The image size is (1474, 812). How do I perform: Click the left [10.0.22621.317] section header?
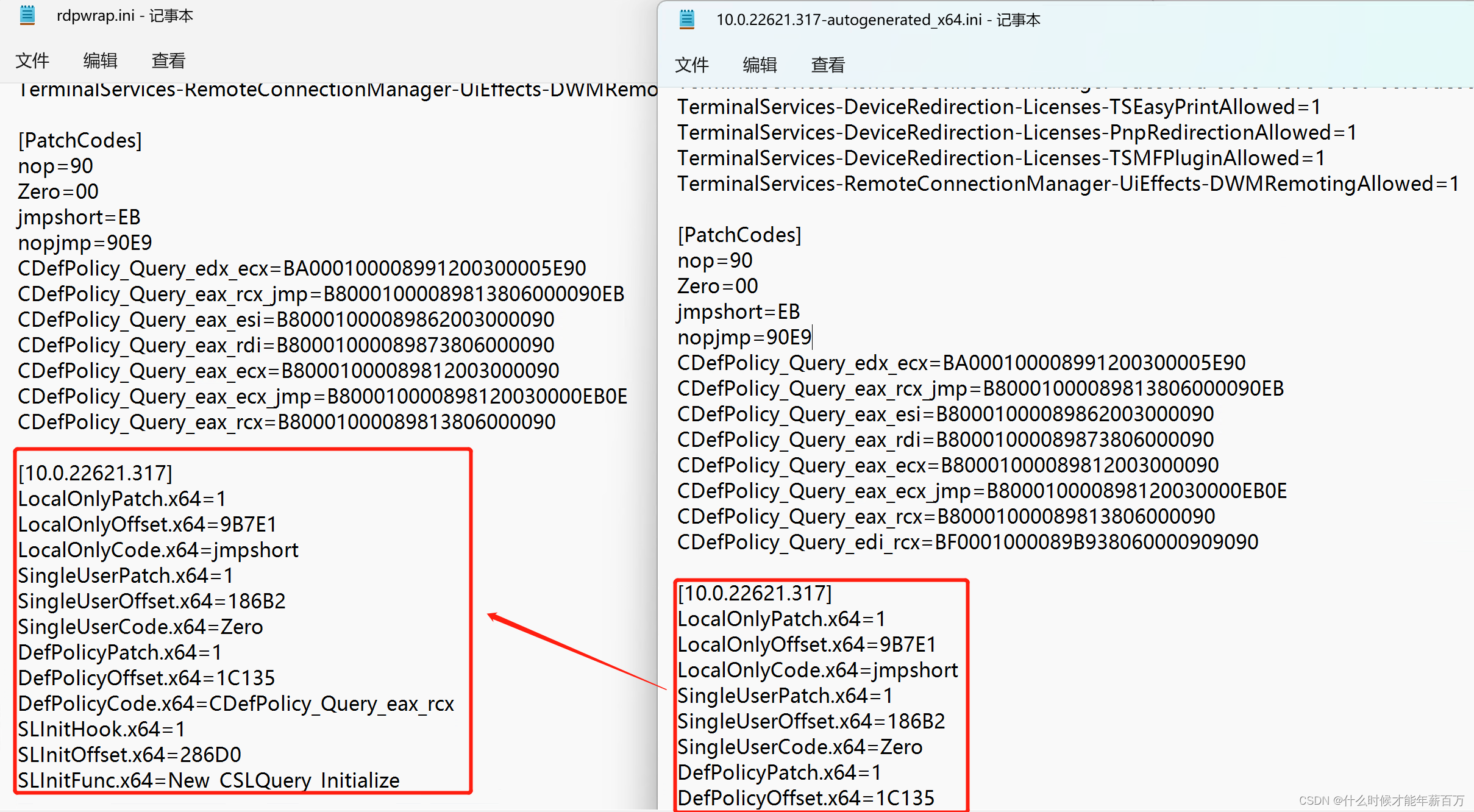[96, 473]
